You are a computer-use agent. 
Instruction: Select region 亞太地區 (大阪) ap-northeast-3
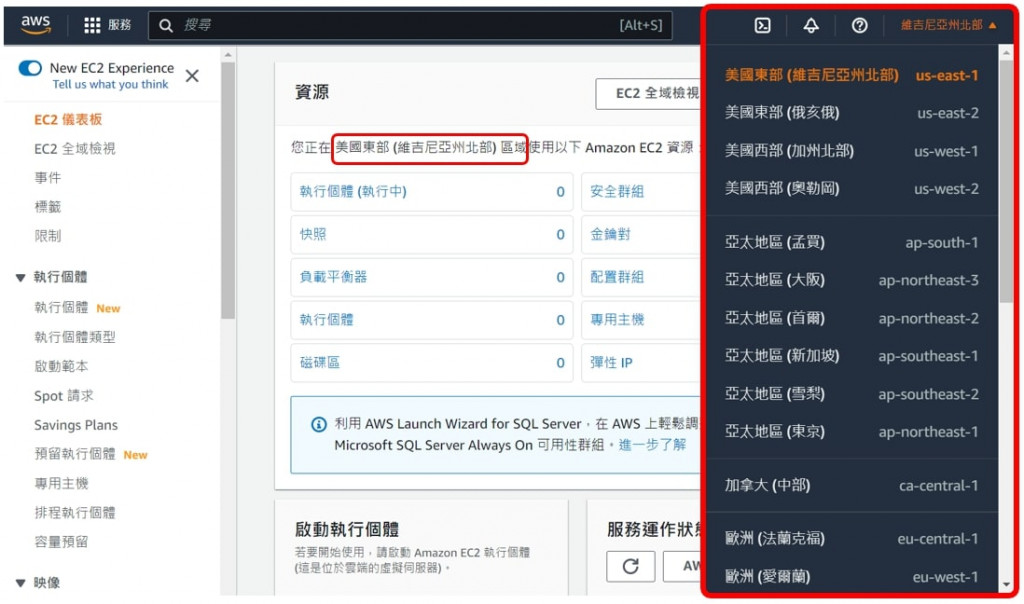852,280
